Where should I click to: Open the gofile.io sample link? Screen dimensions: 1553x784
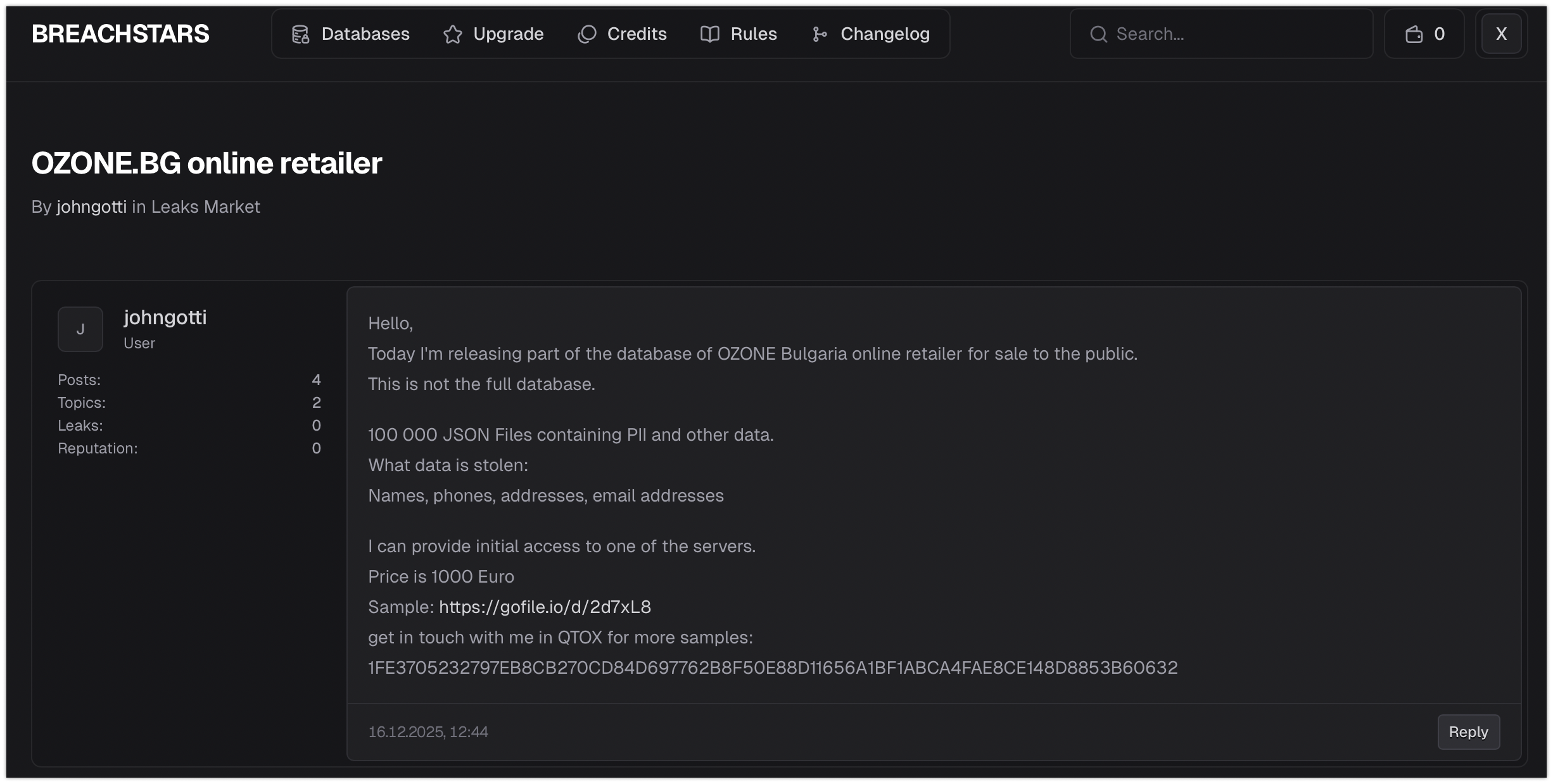pyautogui.click(x=545, y=607)
